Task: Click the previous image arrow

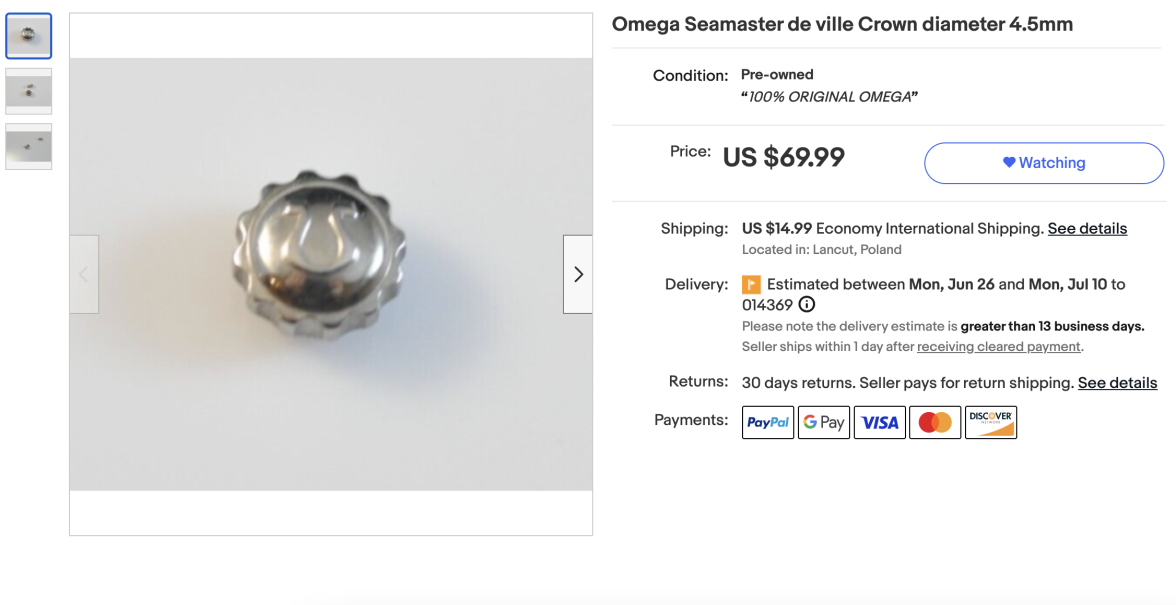Action: (x=84, y=274)
